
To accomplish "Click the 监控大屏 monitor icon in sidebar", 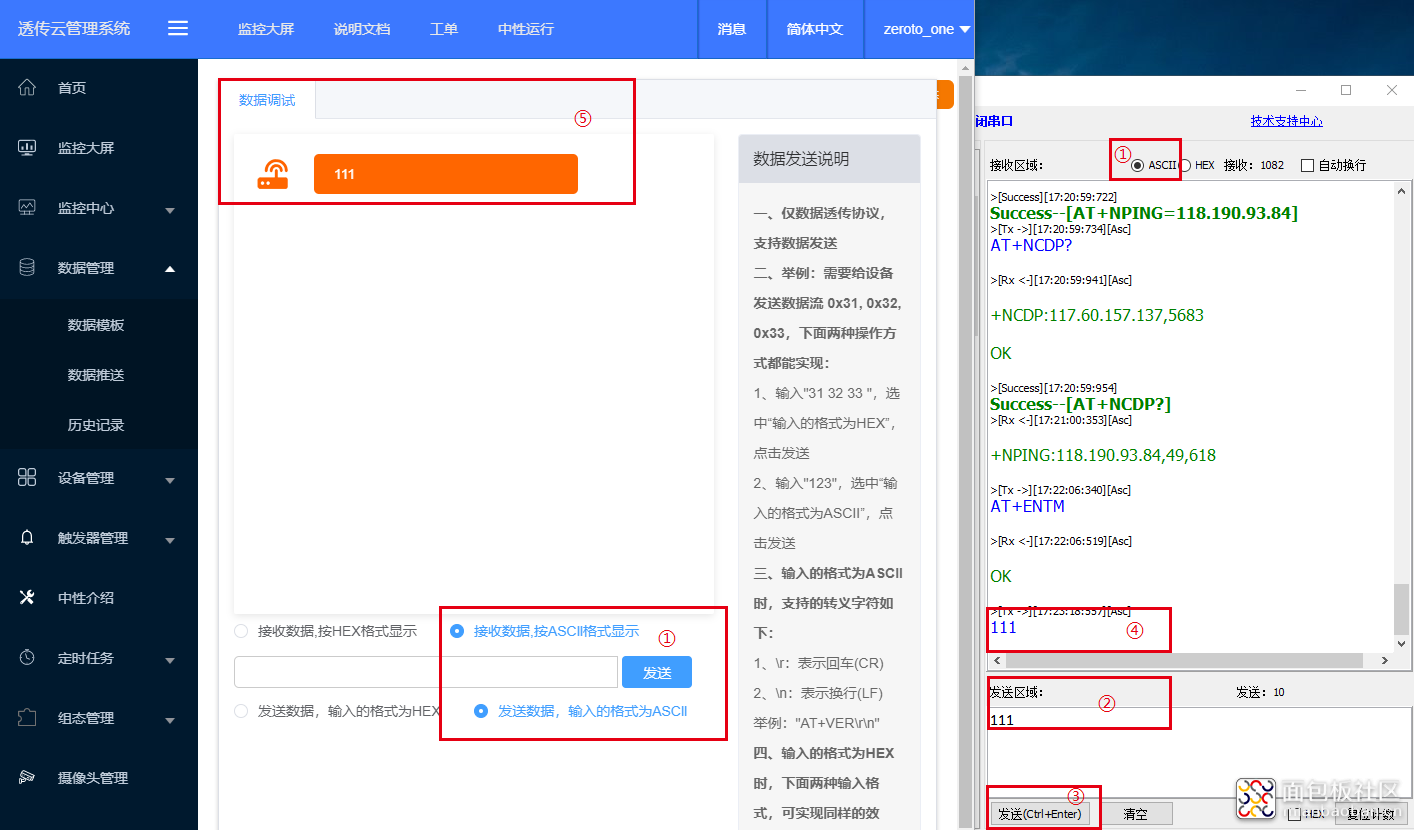I will (x=28, y=148).
